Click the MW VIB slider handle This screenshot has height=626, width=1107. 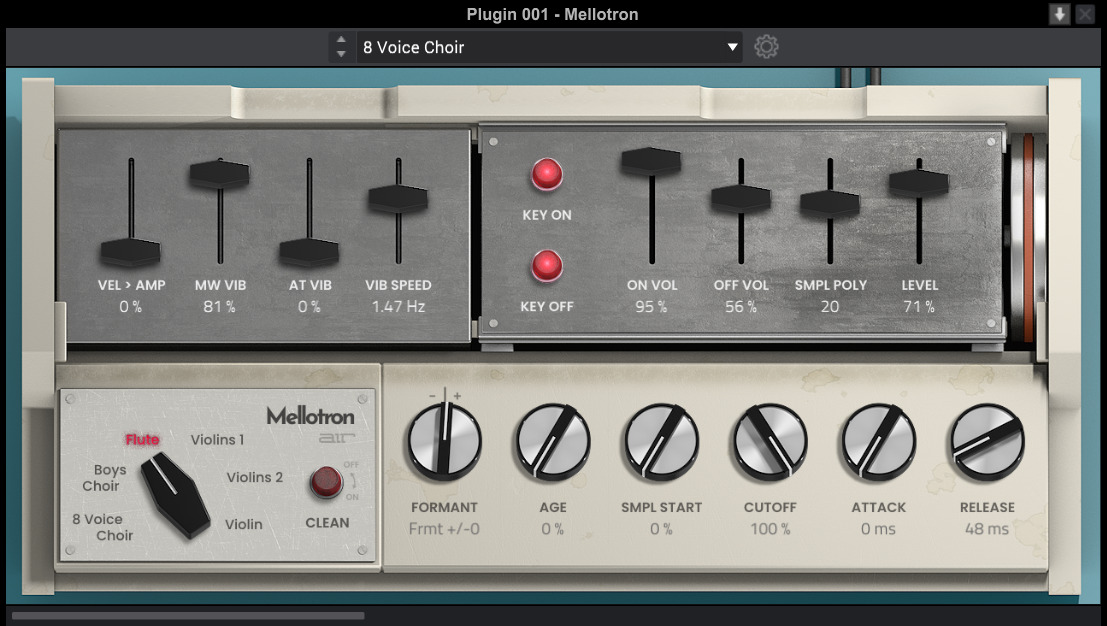pyautogui.click(x=220, y=174)
